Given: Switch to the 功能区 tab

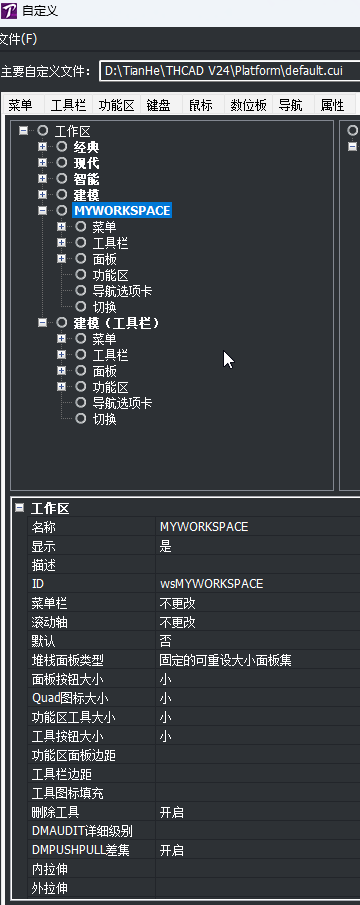Looking at the screenshot, I should pos(116,105).
